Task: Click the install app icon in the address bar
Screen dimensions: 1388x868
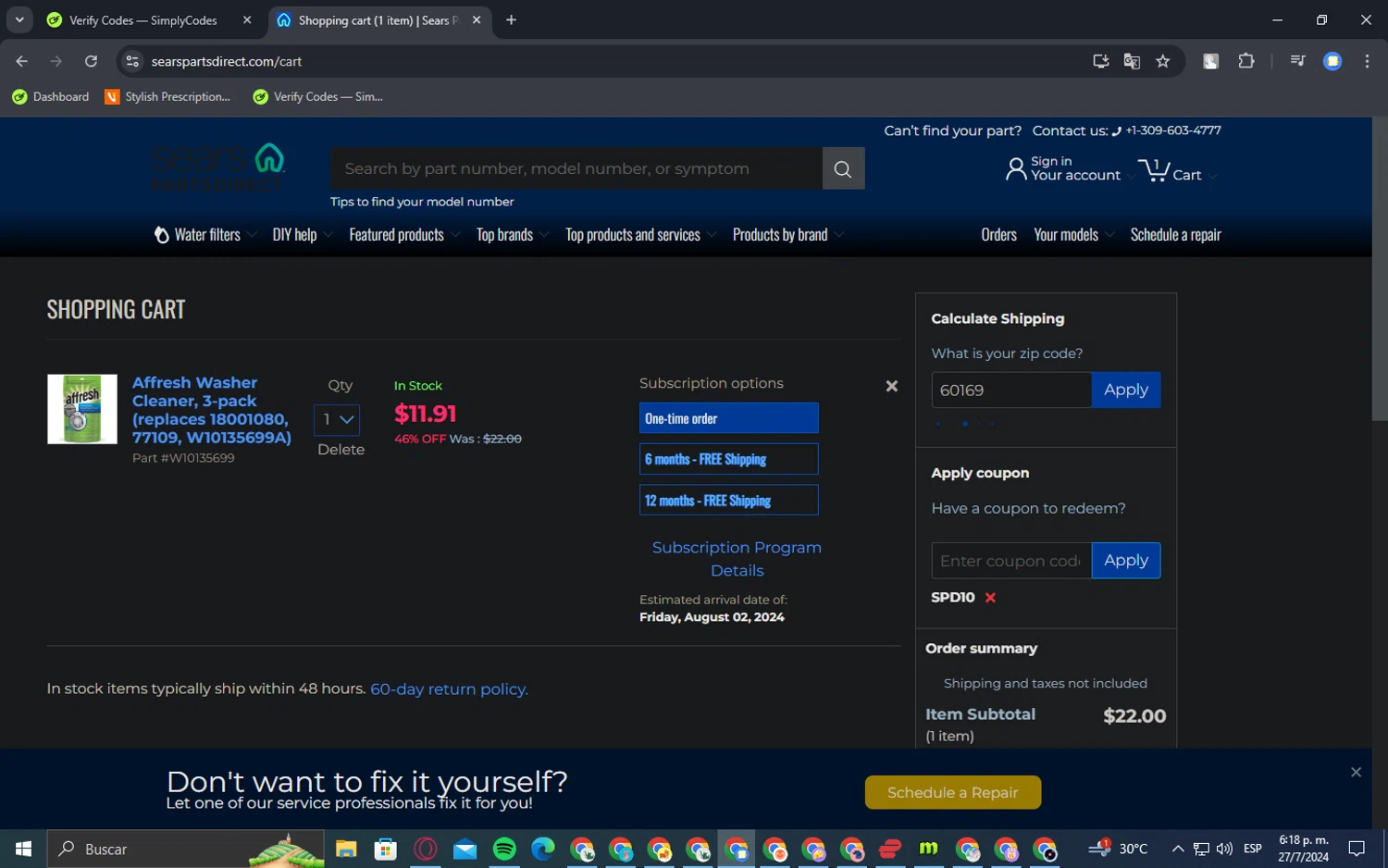Action: 1100,61
